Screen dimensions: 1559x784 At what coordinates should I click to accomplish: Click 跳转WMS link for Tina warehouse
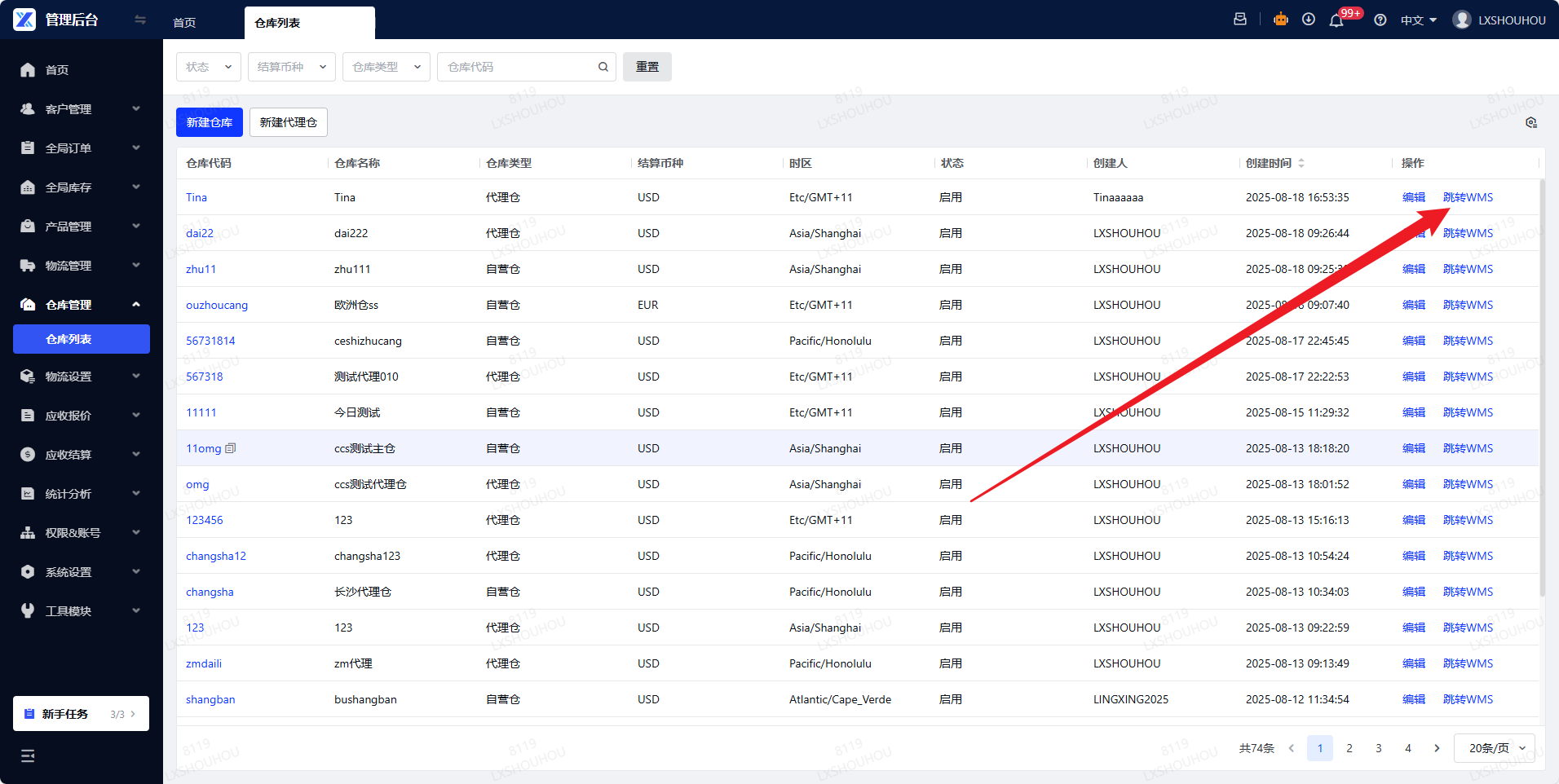tap(1468, 197)
